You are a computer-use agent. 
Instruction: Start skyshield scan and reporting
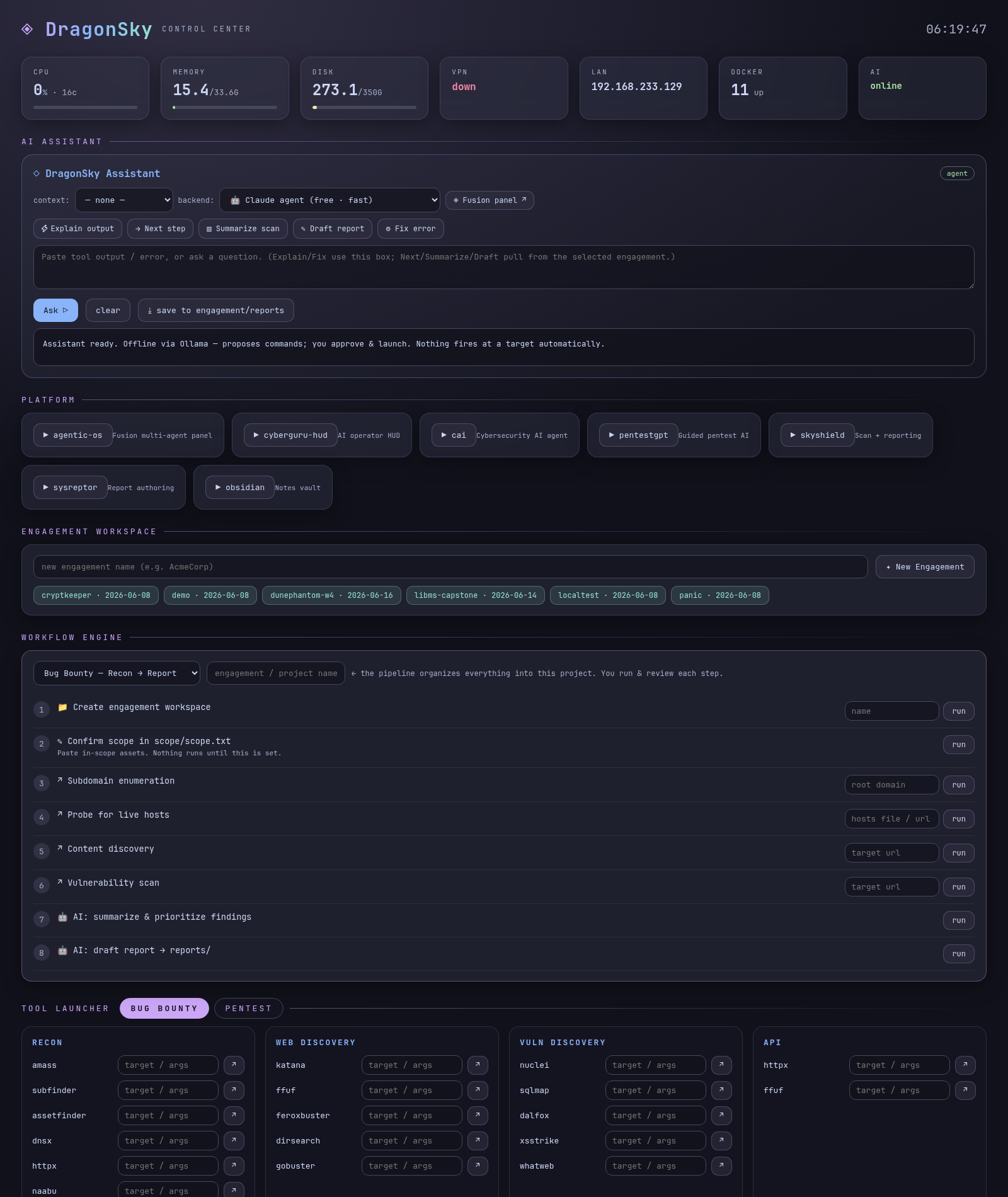817,435
